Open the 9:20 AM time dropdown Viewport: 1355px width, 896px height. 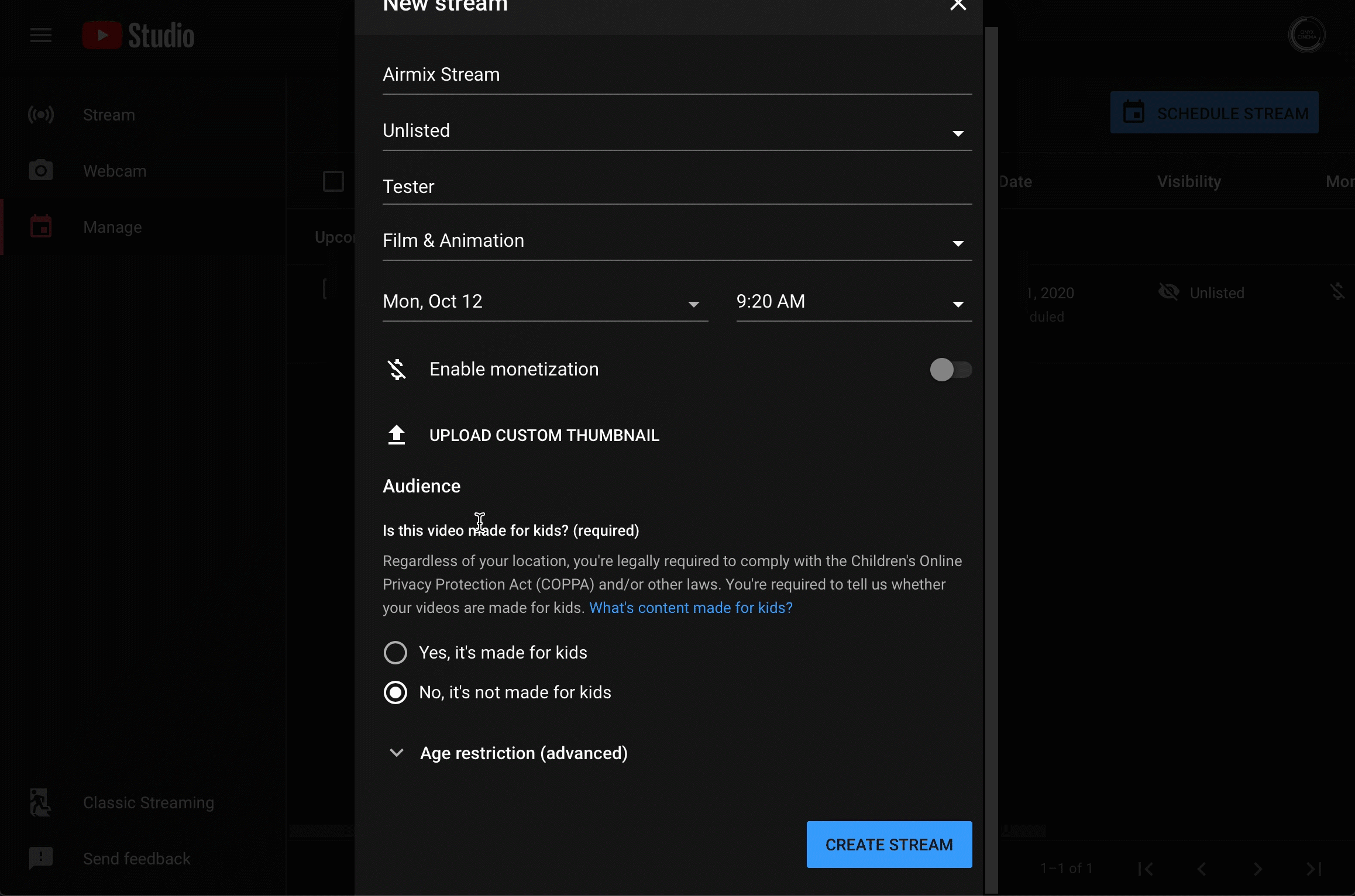[853, 302]
